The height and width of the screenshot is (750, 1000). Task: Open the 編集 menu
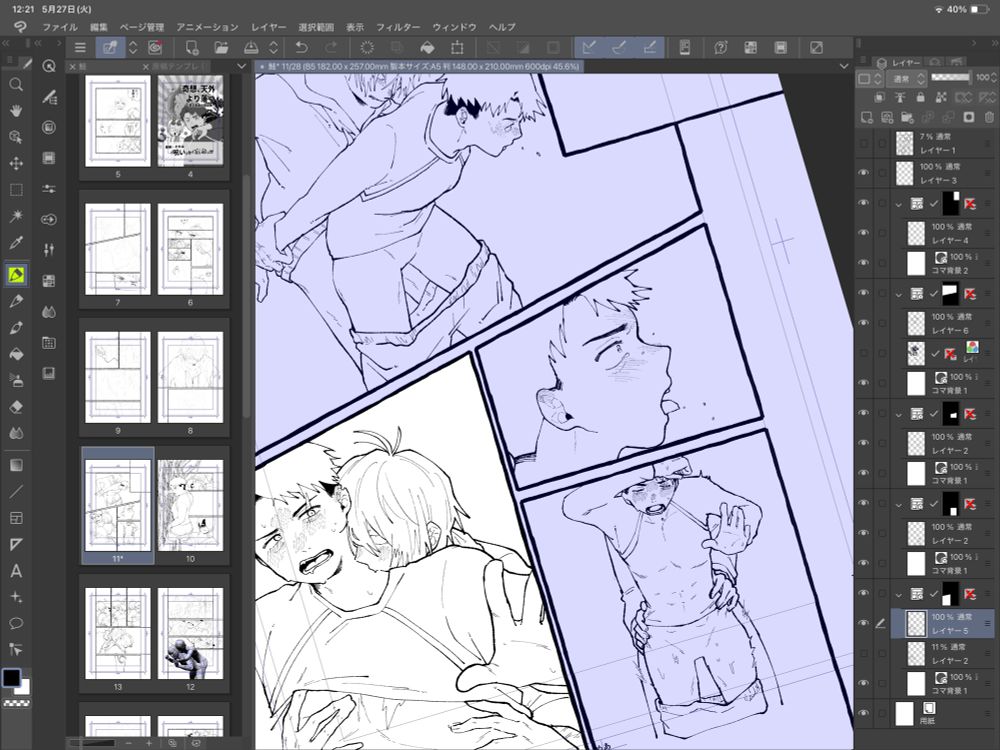(x=99, y=27)
